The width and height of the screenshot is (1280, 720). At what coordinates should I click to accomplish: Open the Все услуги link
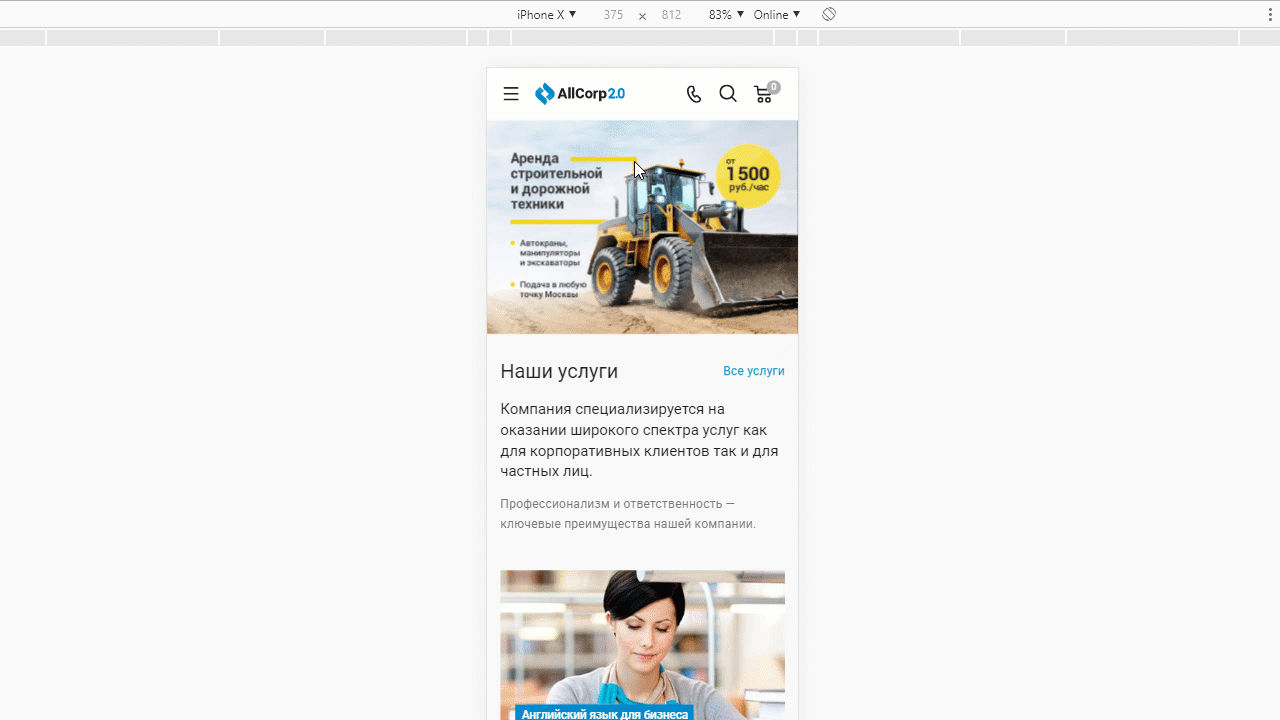point(754,371)
